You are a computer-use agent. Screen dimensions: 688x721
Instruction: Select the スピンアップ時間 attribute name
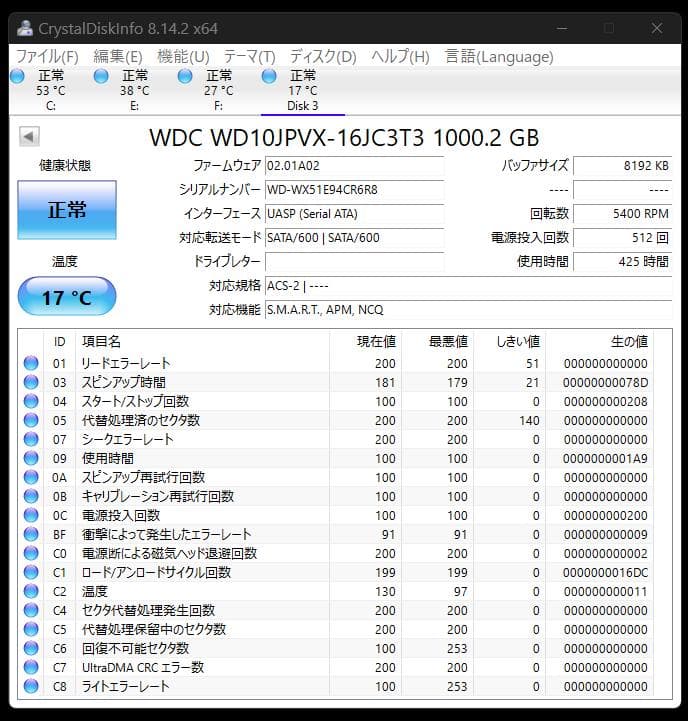click(123, 382)
